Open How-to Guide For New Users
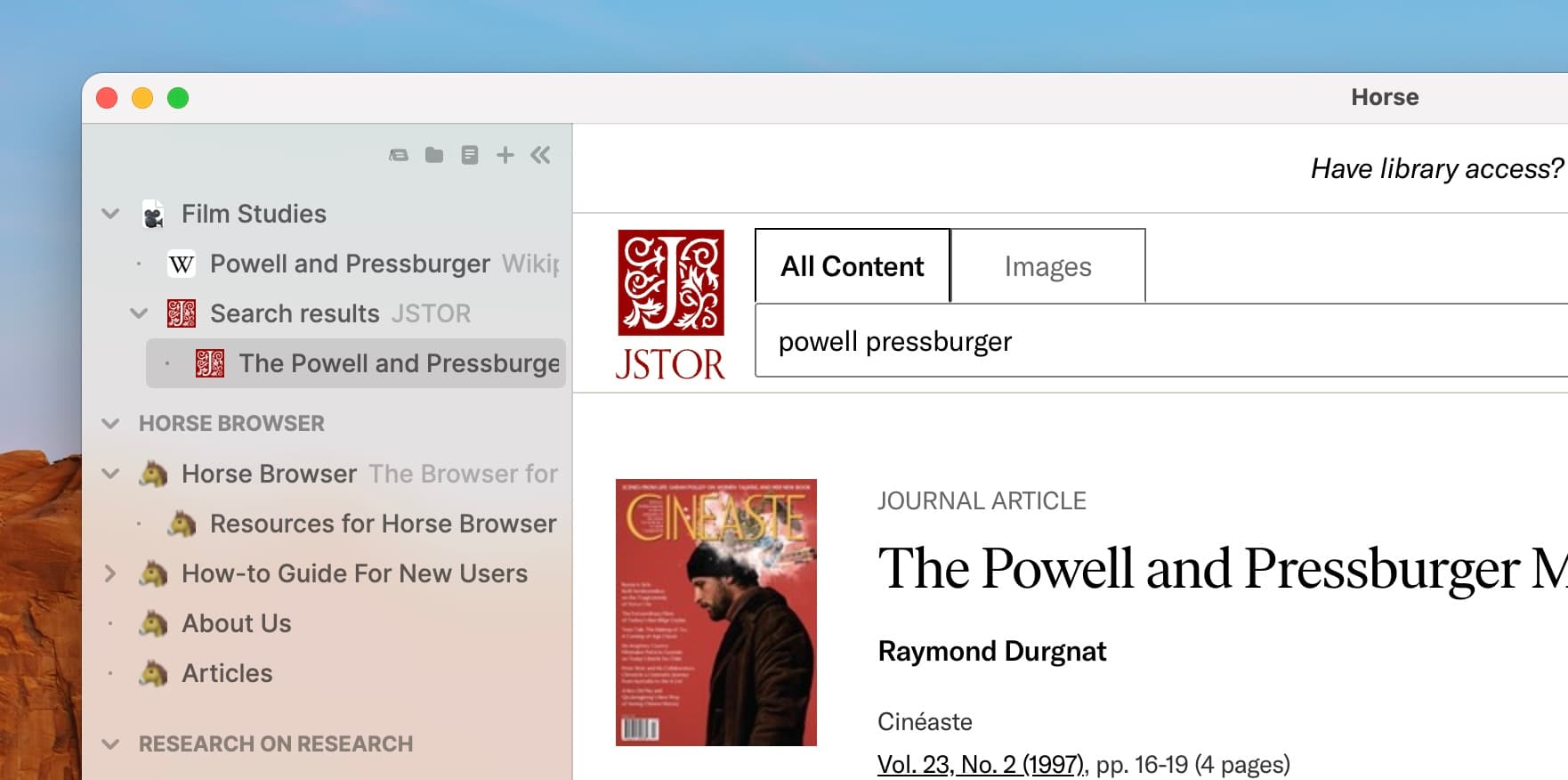The width and height of the screenshot is (1568, 780). [354, 573]
